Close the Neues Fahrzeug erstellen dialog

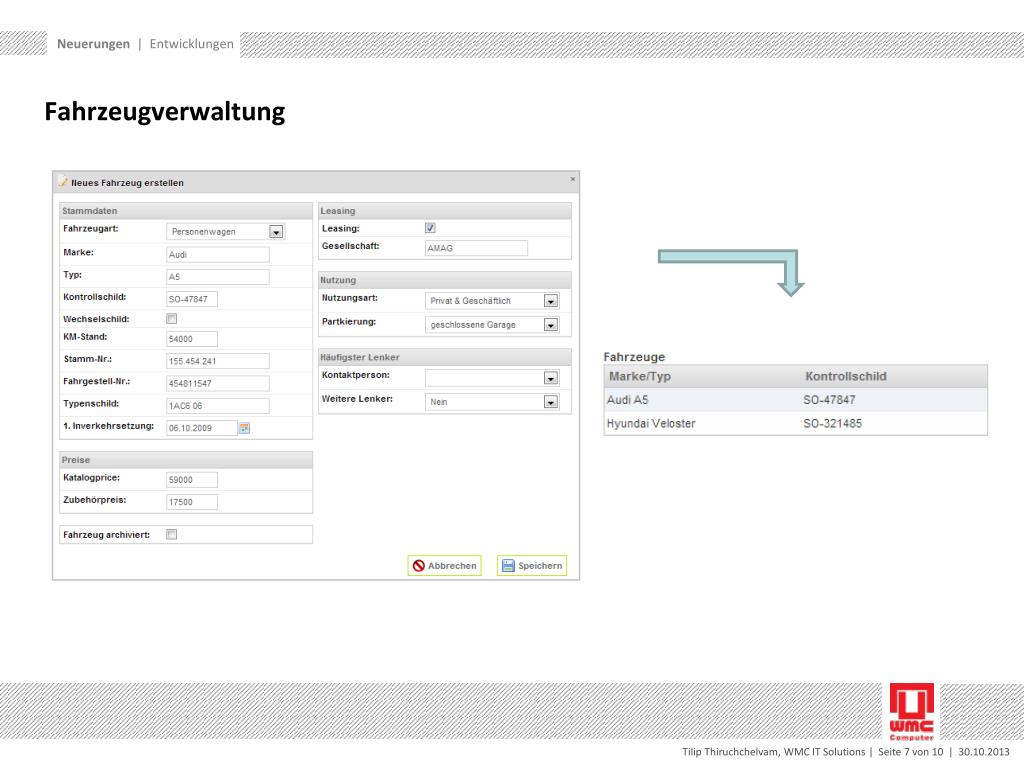573,179
